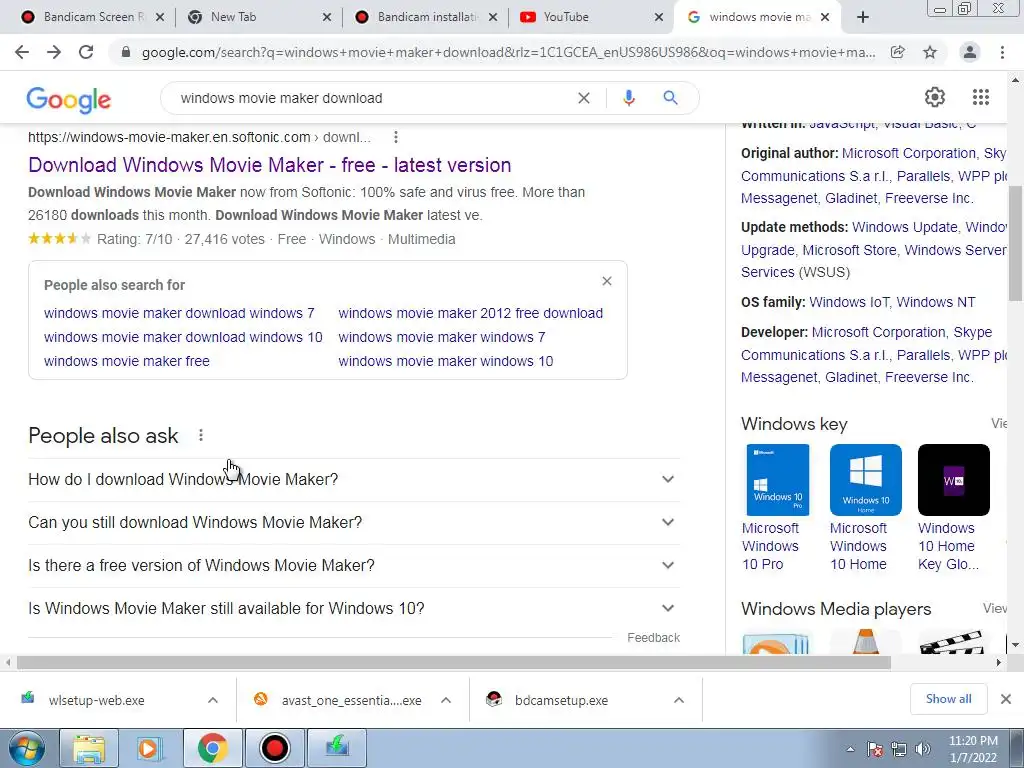This screenshot has width=1024, height=768.
Task: Click the Google logo
Action: 69,99
